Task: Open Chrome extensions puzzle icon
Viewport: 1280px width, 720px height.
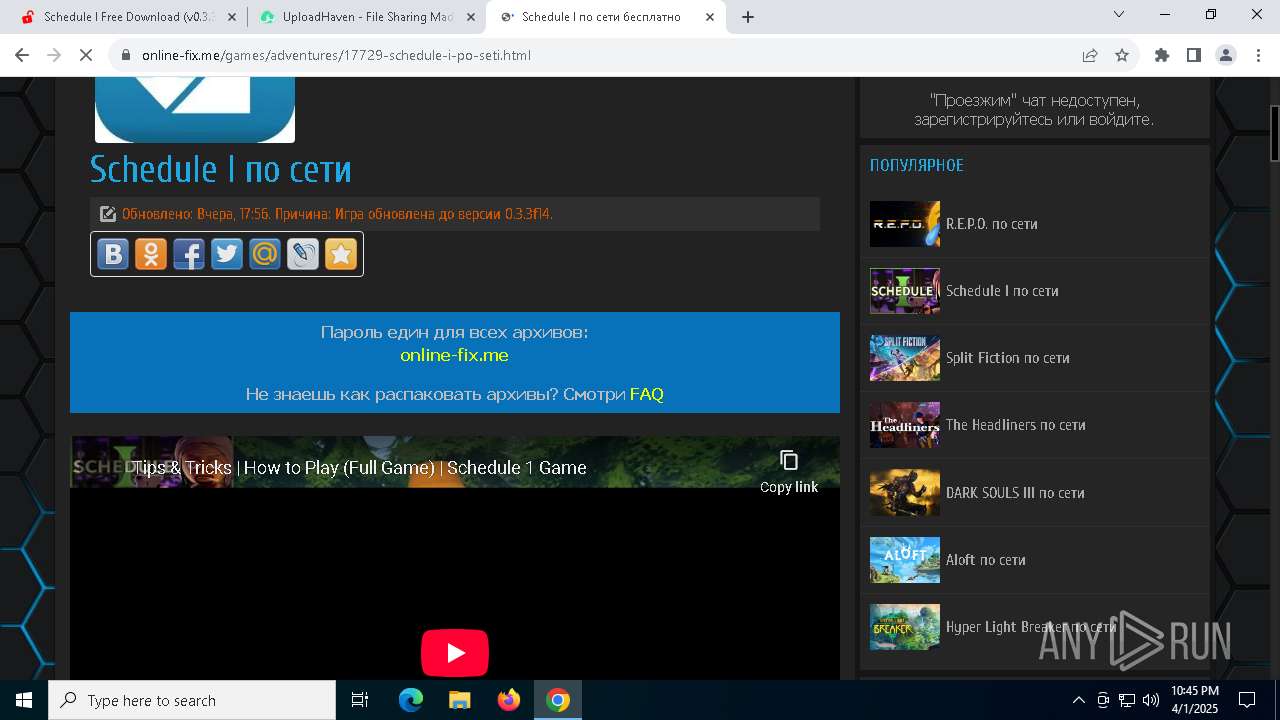Action: point(1162,55)
